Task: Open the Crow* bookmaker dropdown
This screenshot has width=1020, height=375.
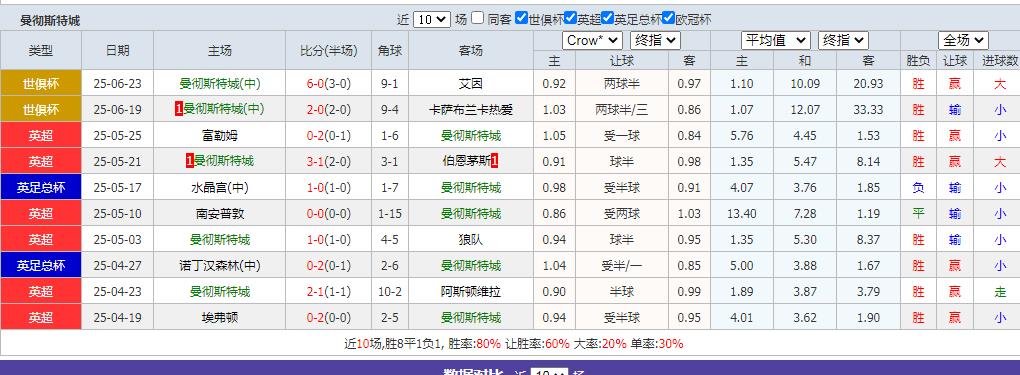Action: point(593,40)
